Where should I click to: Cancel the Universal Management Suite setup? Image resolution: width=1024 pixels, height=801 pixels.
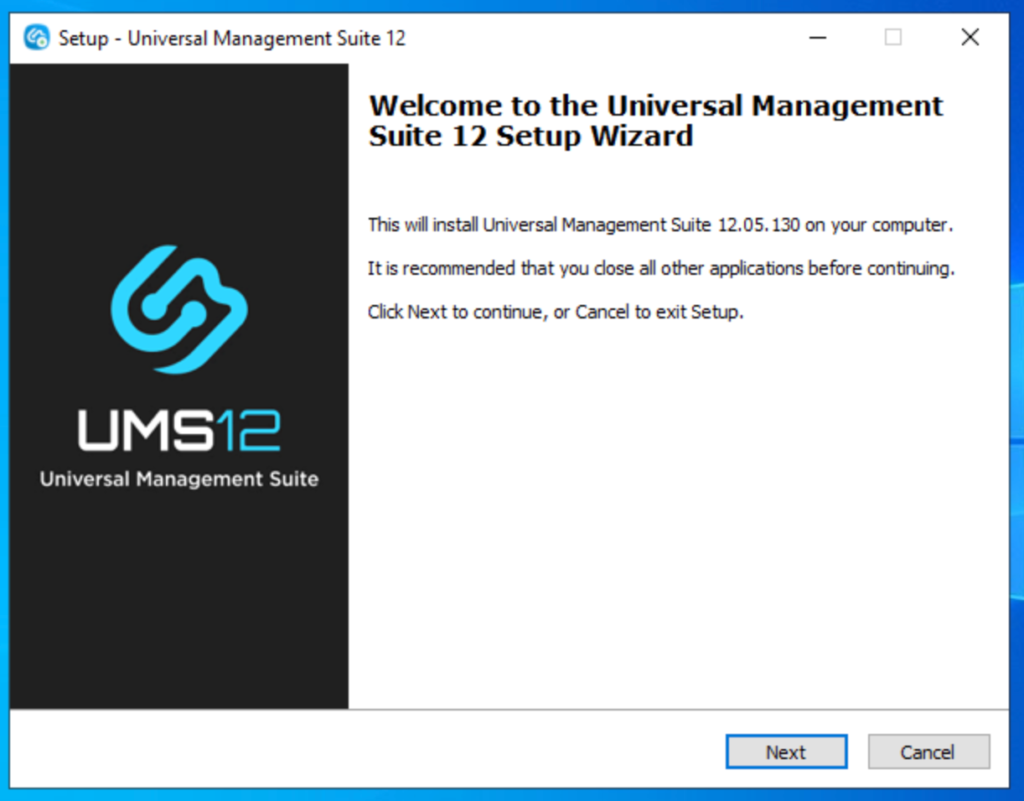pos(928,752)
